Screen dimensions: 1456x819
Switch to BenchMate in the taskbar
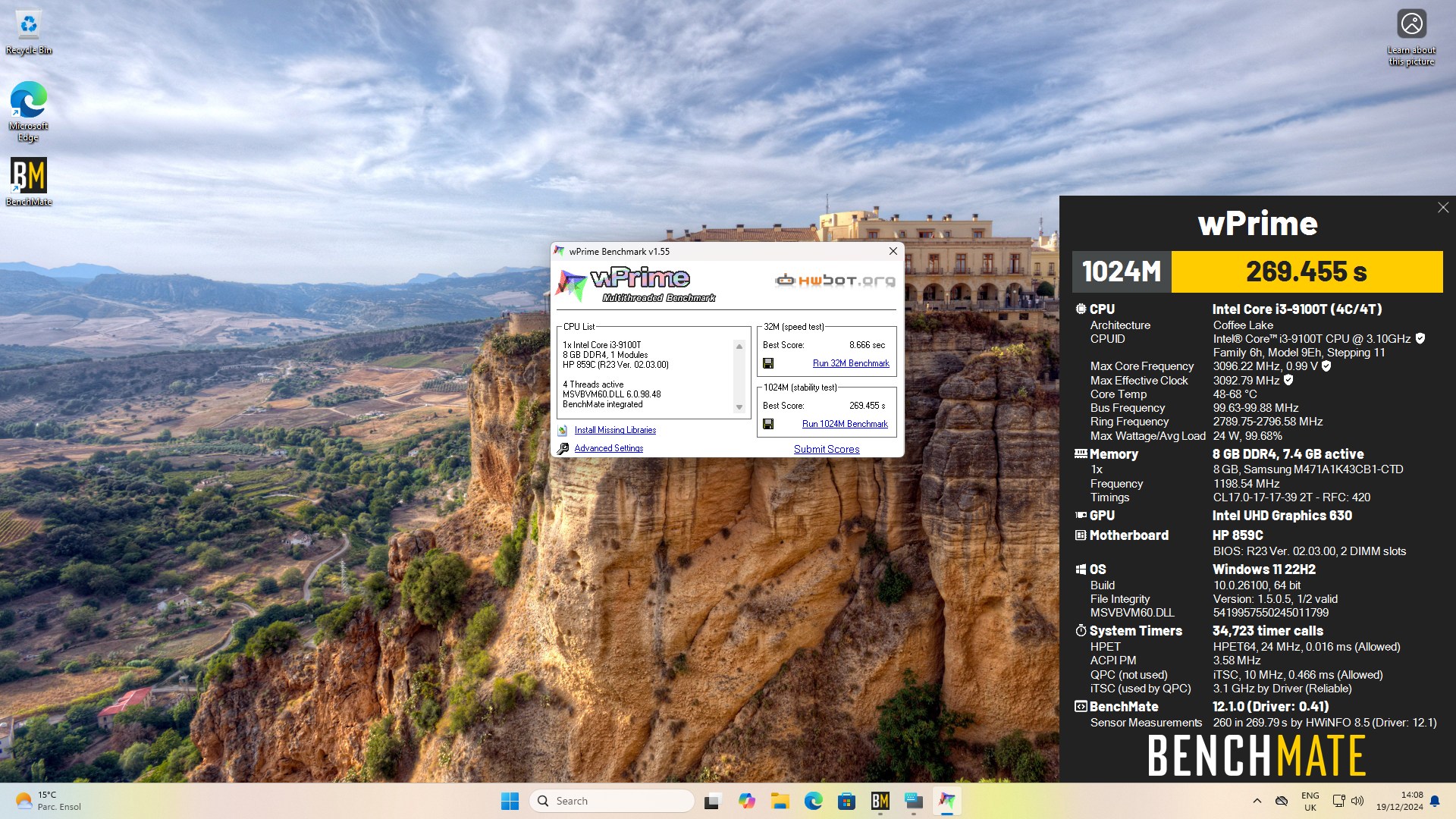point(880,801)
